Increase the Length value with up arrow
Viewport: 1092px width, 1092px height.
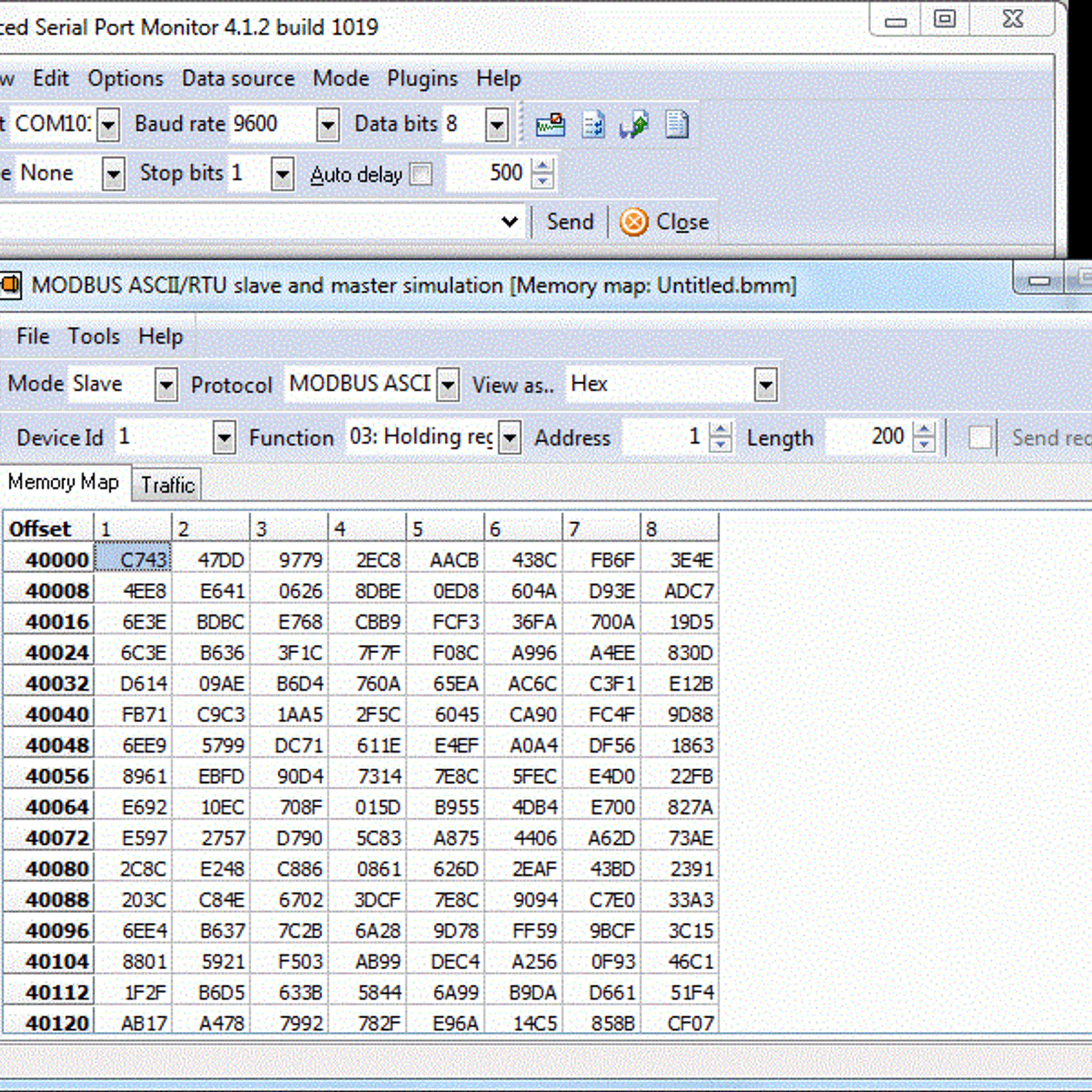tap(924, 429)
